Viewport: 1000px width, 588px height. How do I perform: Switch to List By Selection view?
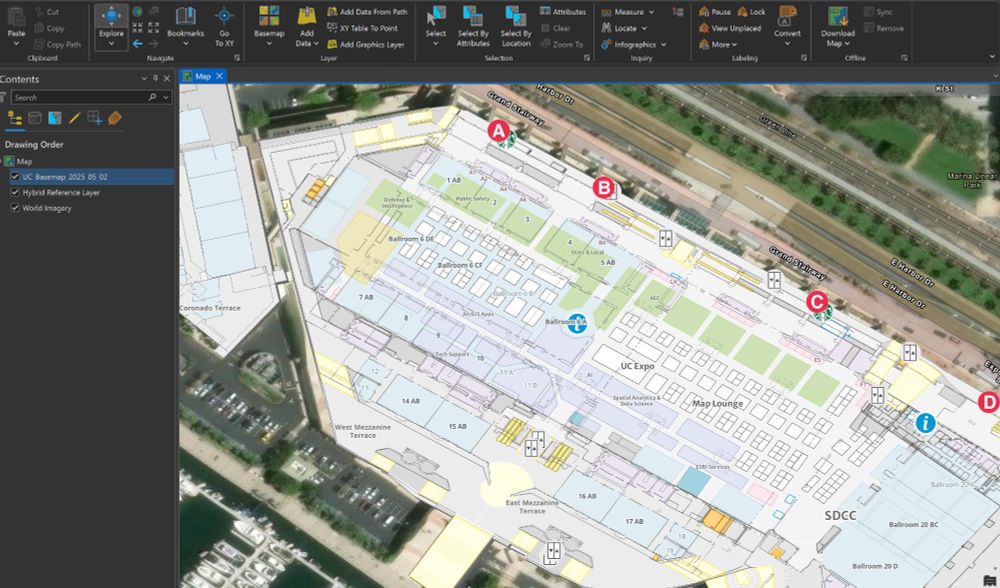click(55, 118)
